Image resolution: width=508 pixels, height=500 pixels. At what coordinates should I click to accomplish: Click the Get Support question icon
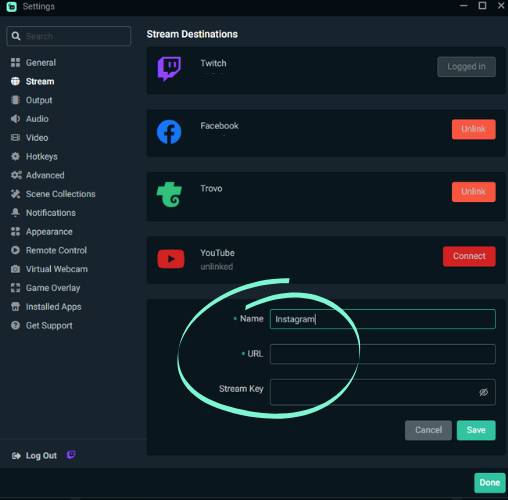(x=15, y=325)
